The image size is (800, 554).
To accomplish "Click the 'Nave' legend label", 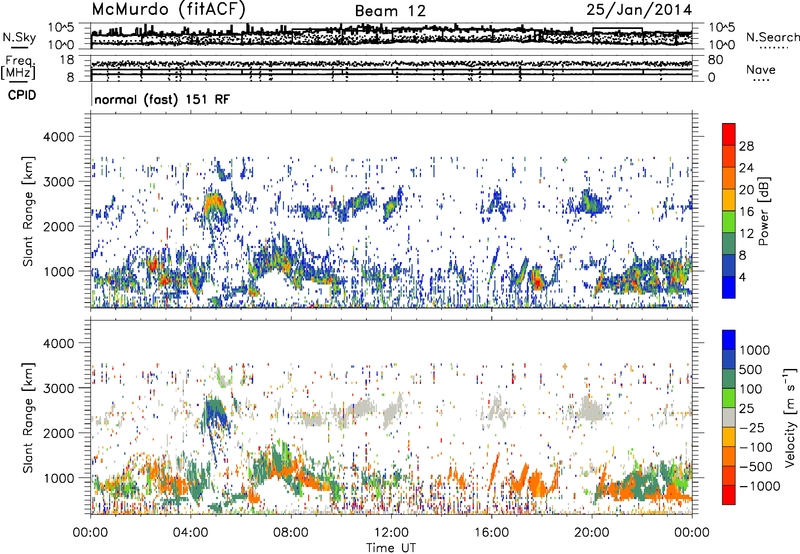I will (x=761, y=70).
